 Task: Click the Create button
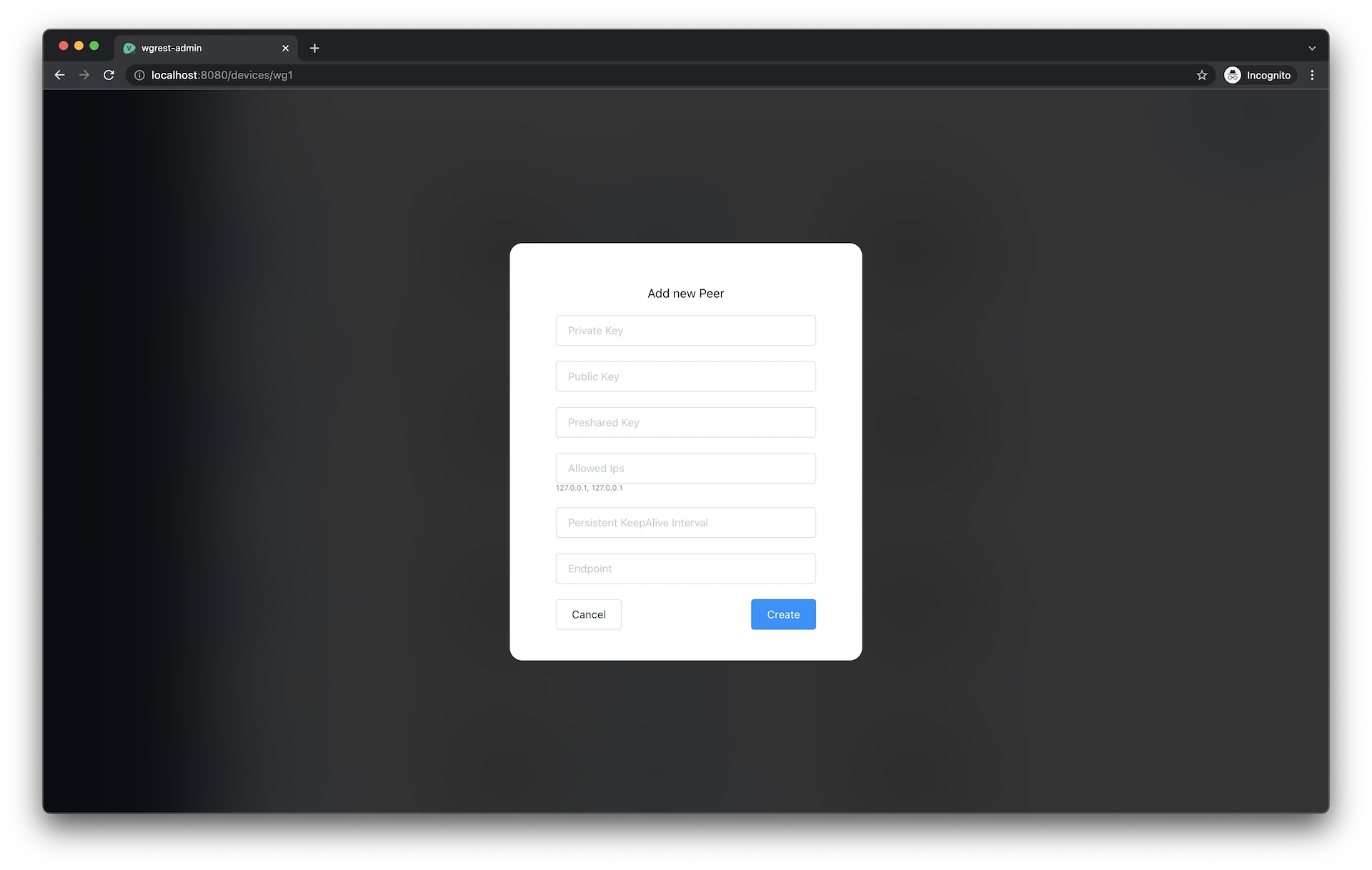coord(783,614)
